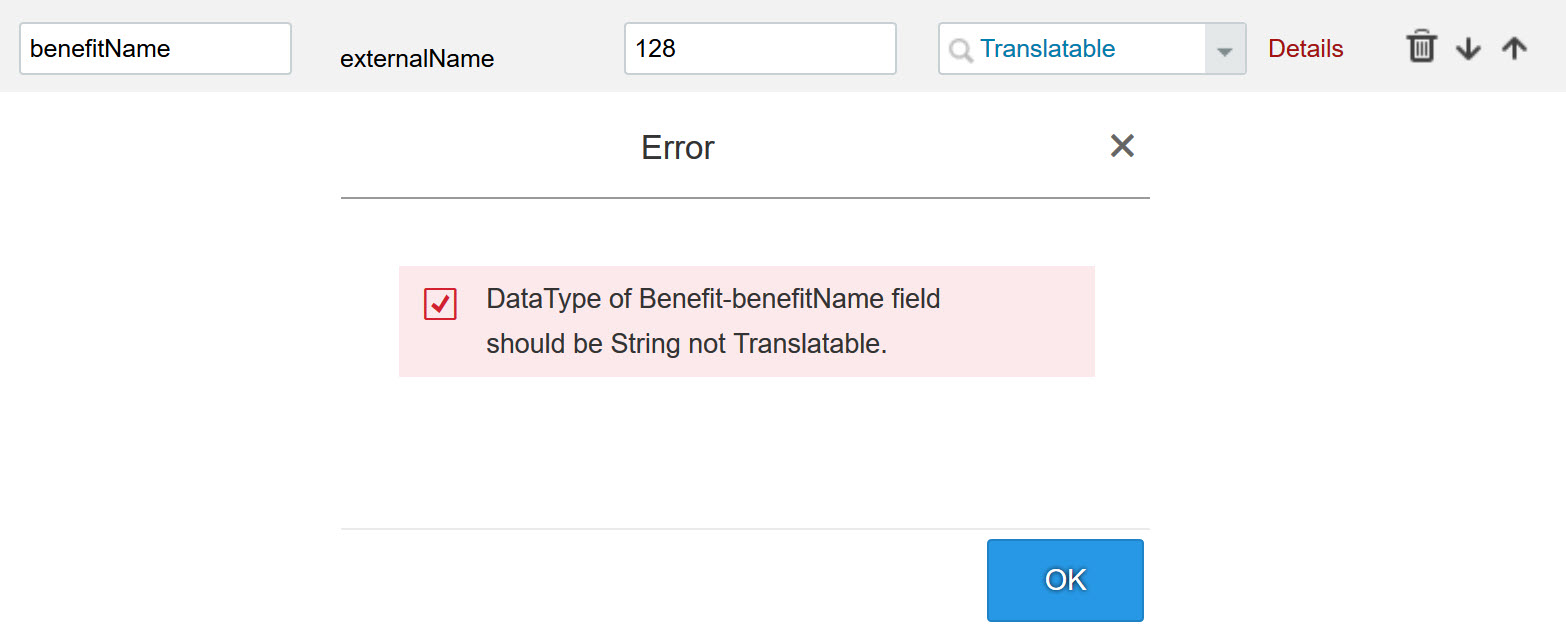Focus the benefitName text field
The height and width of the screenshot is (629, 1566).
point(155,48)
